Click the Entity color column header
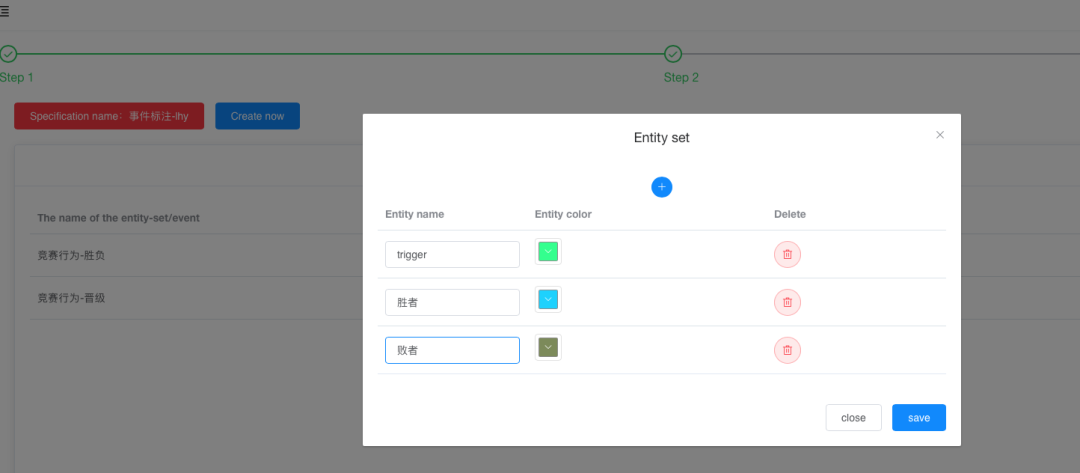Screen dimensions: 1080x473 coord(563,214)
